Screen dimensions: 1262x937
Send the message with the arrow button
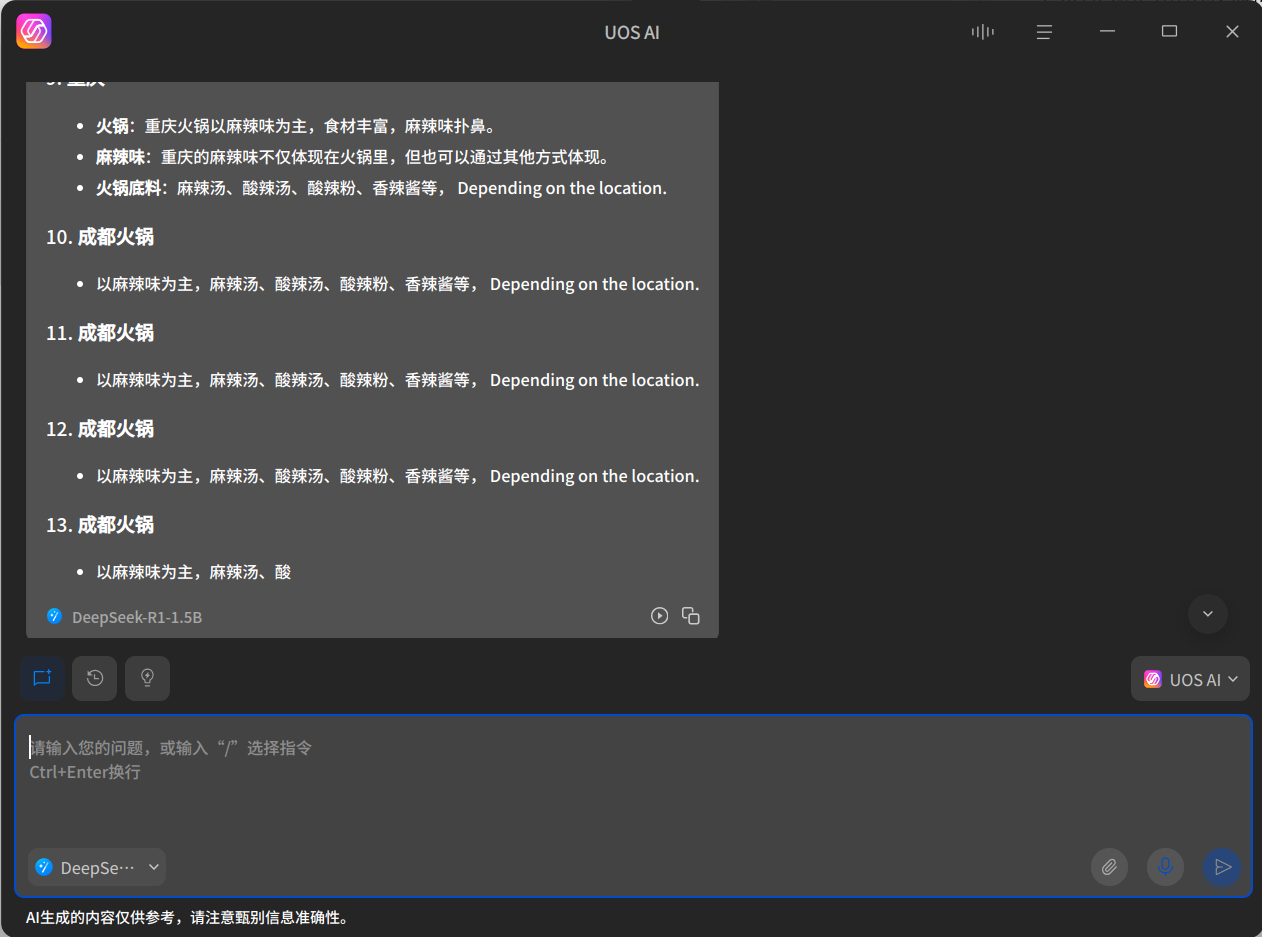click(1222, 867)
